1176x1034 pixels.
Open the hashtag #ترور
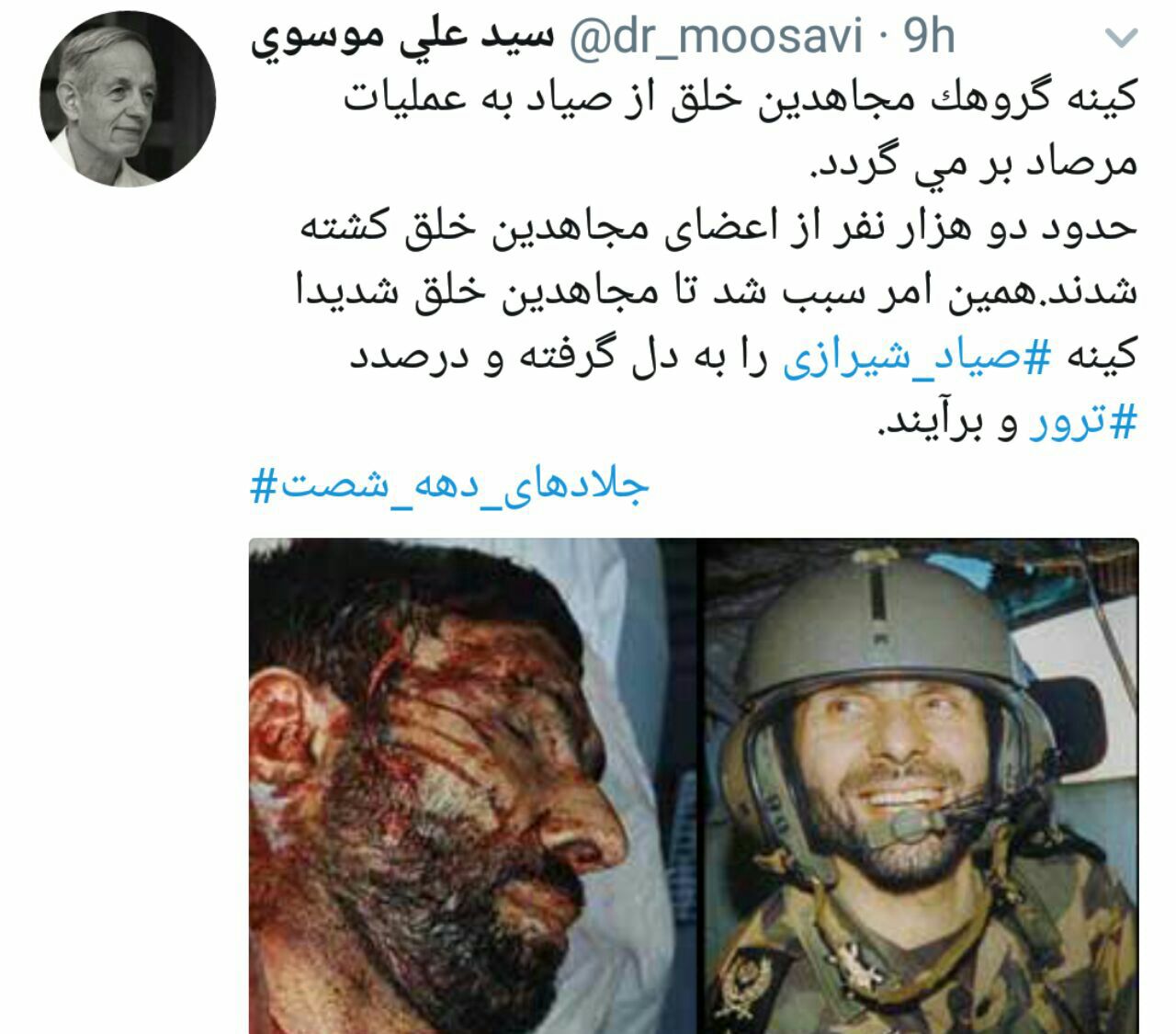(1082, 425)
